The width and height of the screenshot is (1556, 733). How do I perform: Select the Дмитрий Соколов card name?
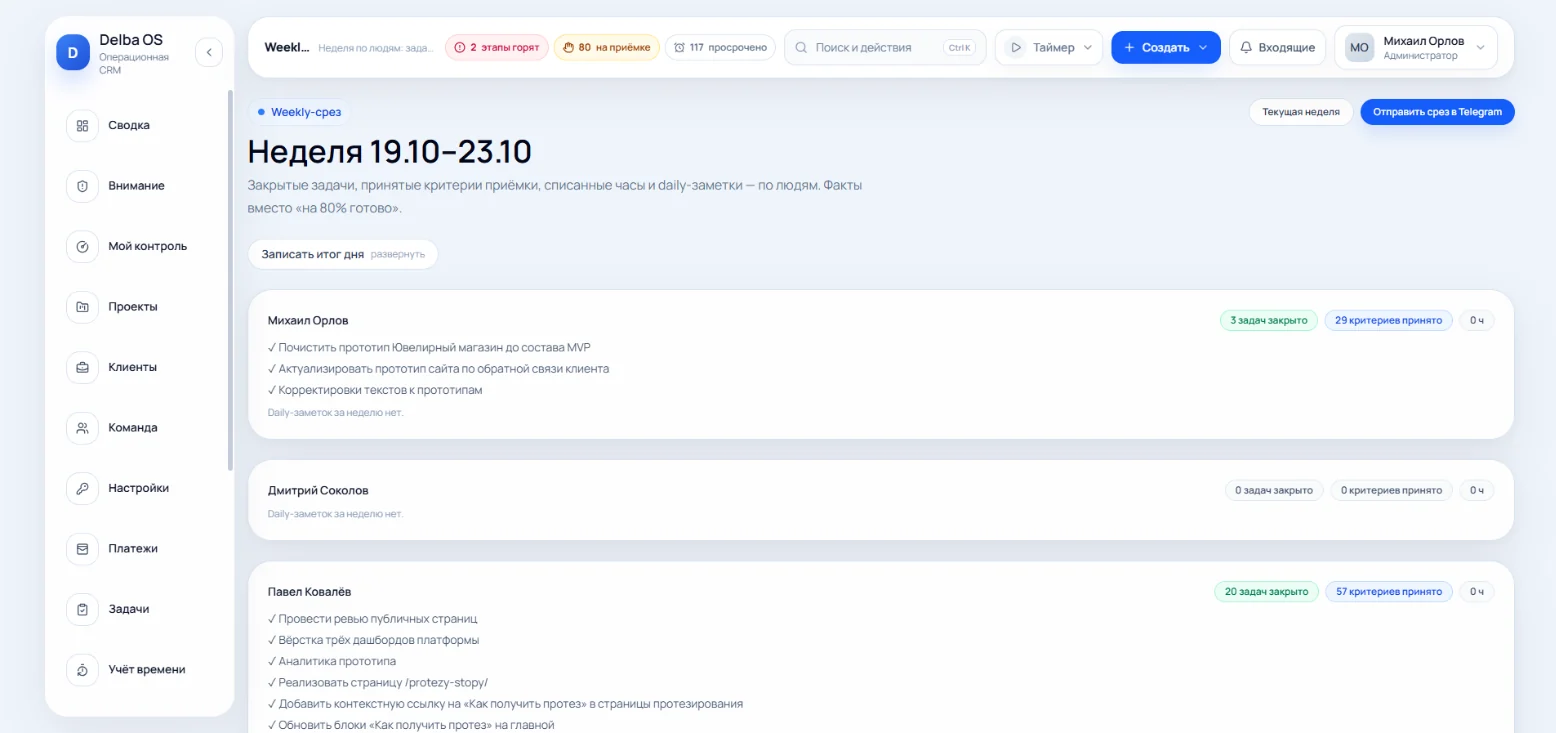pos(318,491)
